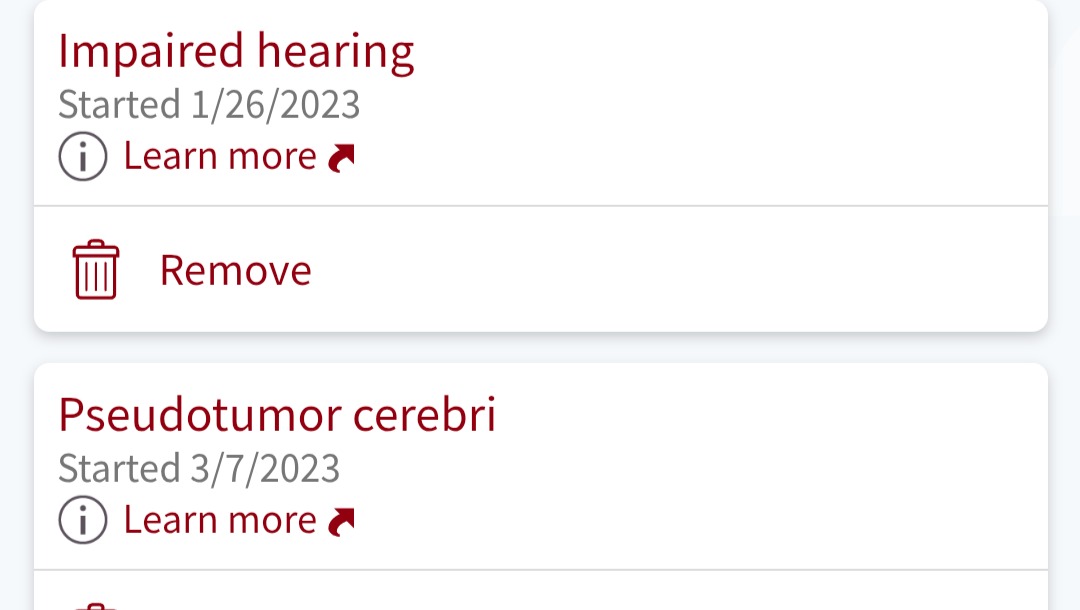Click the trash can icon for Impaired hearing
The width and height of the screenshot is (1080, 610).
[x=96, y=270]
